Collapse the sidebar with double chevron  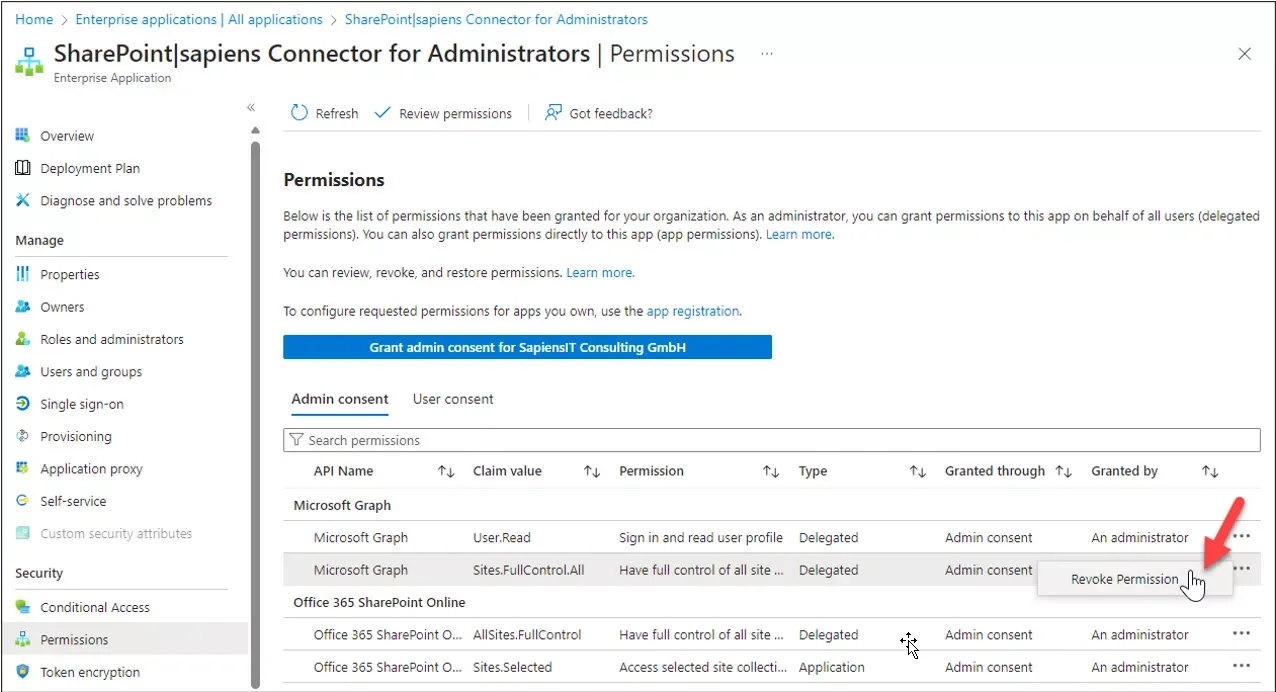click(x=251, y=108)
